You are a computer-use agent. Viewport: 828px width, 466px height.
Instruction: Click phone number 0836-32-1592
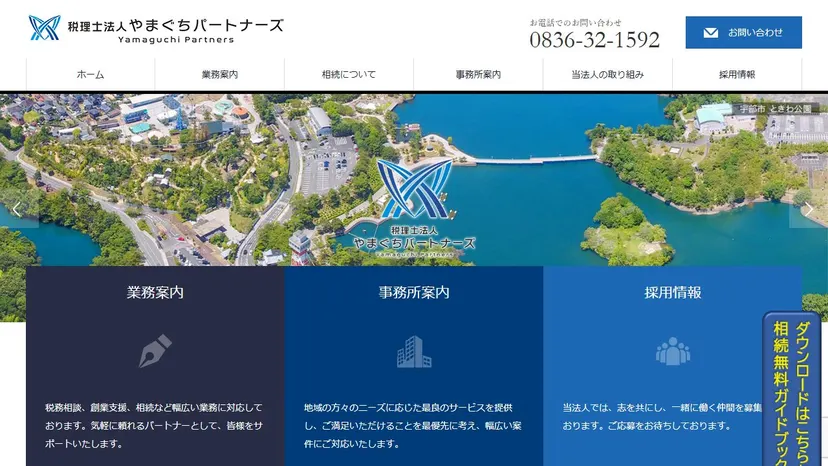[595, 40]
